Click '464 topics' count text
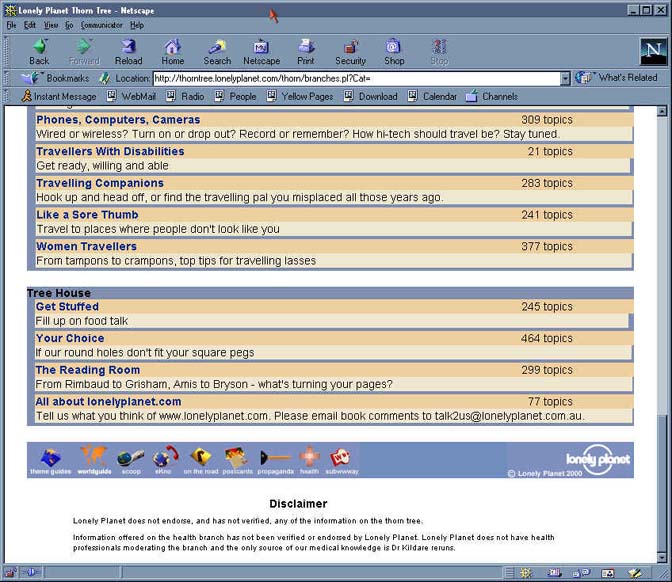The width and height of the screenshot is (672, 582). [547, 338]
